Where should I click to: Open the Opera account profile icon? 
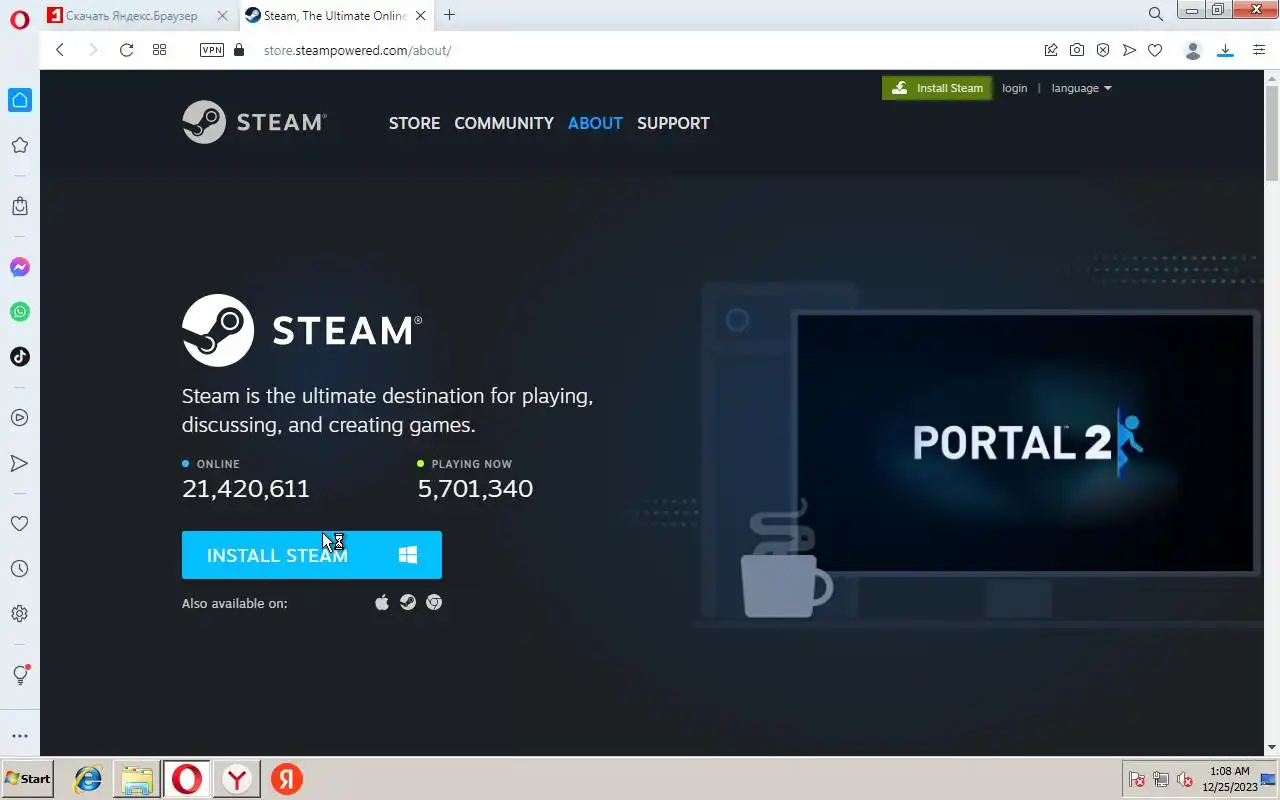(1192, 50)
